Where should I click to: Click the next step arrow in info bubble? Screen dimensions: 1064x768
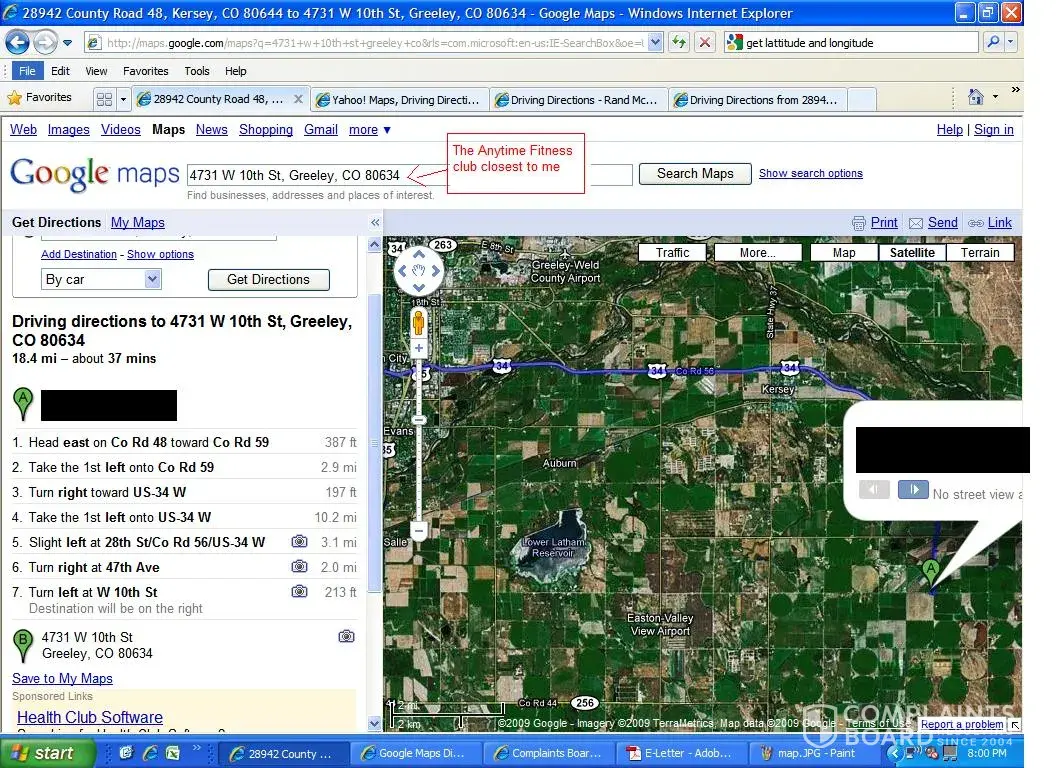912,490
